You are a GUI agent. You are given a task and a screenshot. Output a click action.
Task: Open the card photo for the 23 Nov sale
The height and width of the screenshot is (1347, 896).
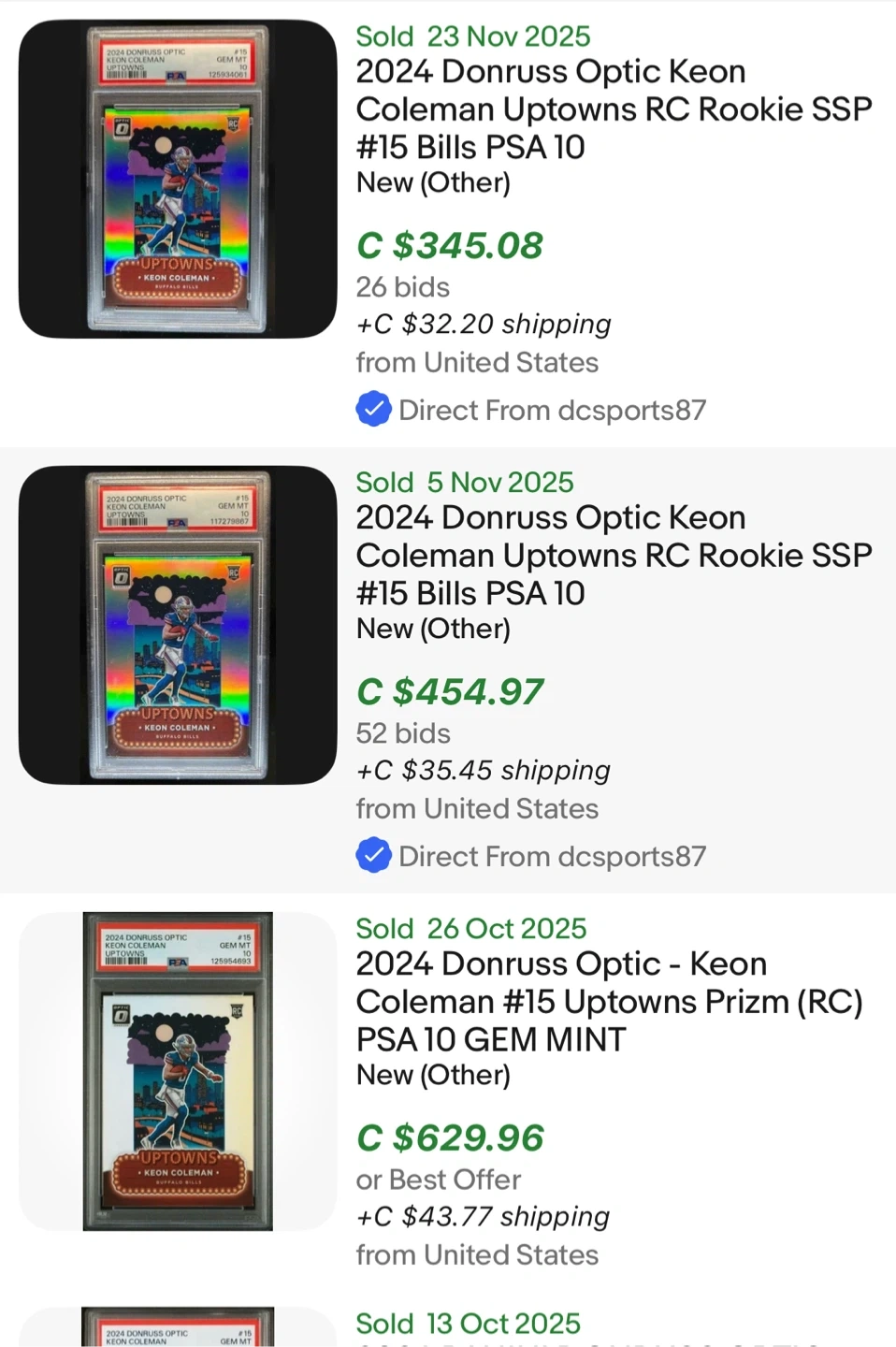point(178,179)
